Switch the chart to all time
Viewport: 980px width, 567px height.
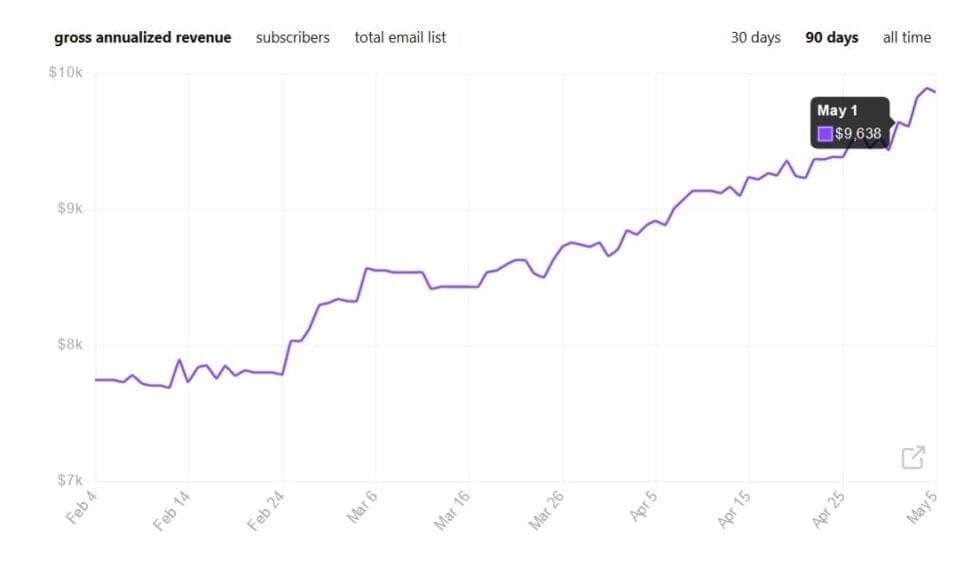coord(906,38)
